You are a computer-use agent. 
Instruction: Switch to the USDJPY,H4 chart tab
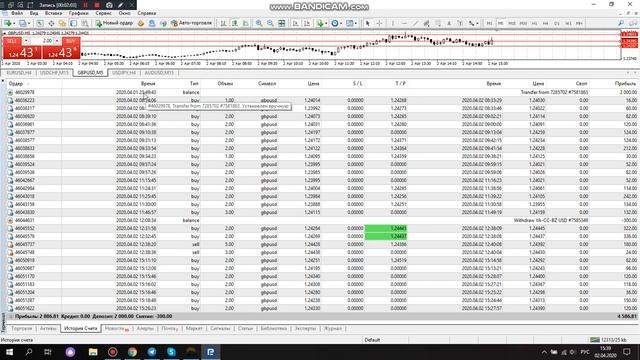124,73
